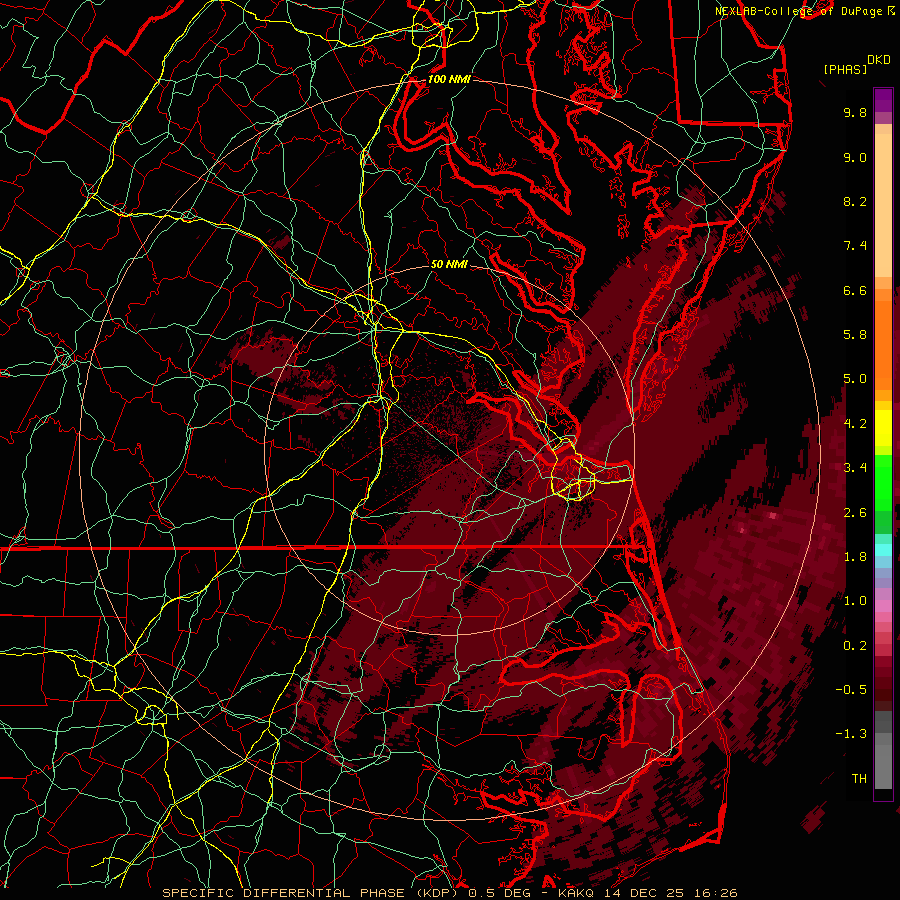Click the 3.4 value on the color scale
This screenshot has width=900, height=900.
click(x=855, y=468)
